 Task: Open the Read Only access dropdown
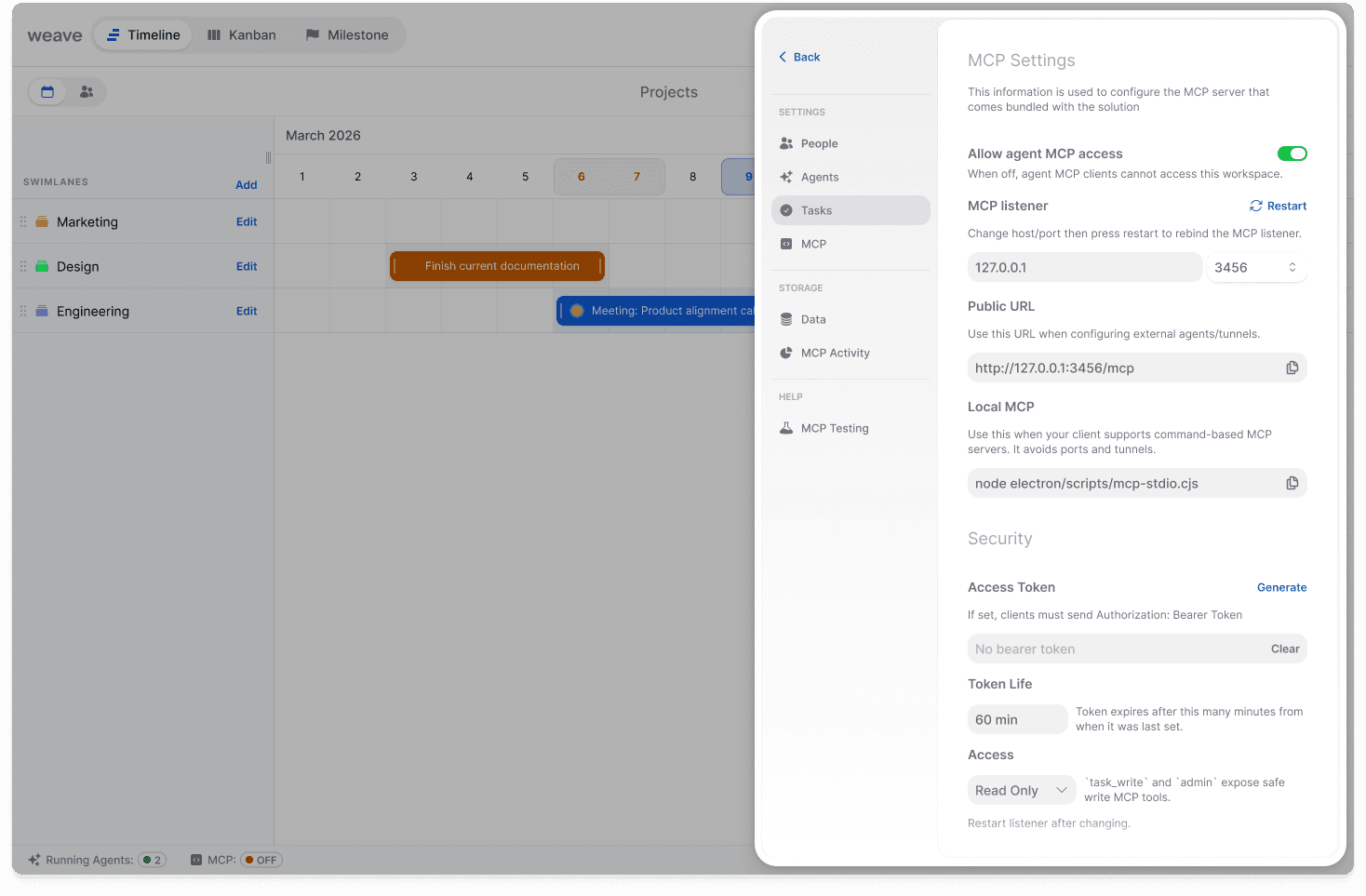tap(1022, 790)
